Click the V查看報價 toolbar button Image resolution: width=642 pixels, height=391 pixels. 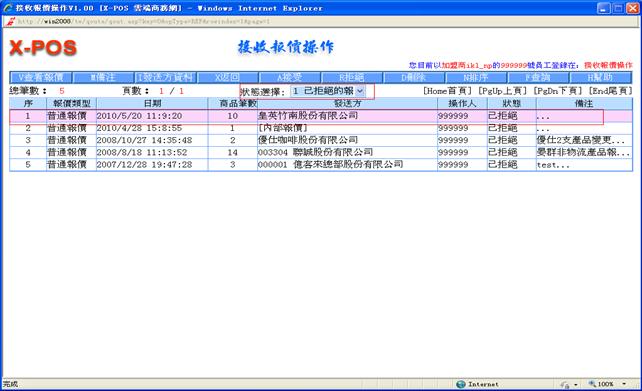click(41, 77)
